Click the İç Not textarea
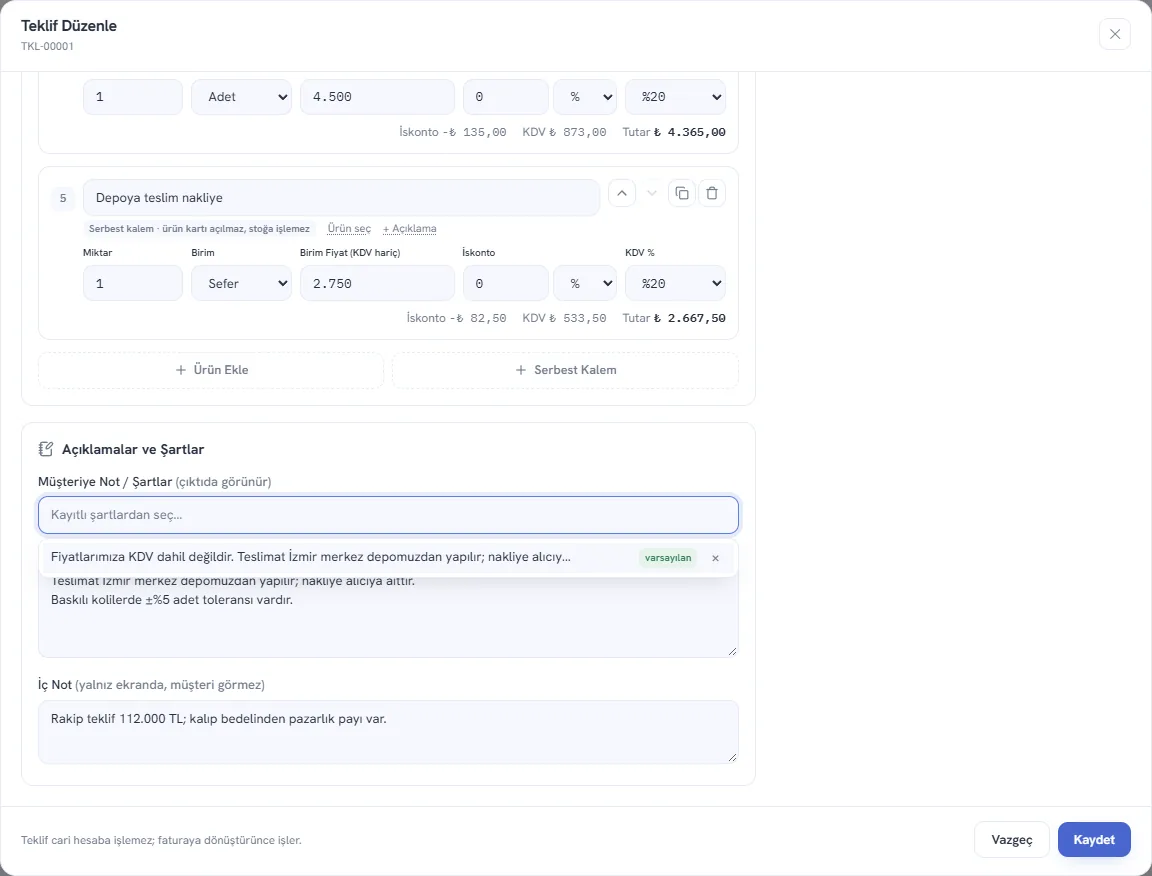 [389, 732]
